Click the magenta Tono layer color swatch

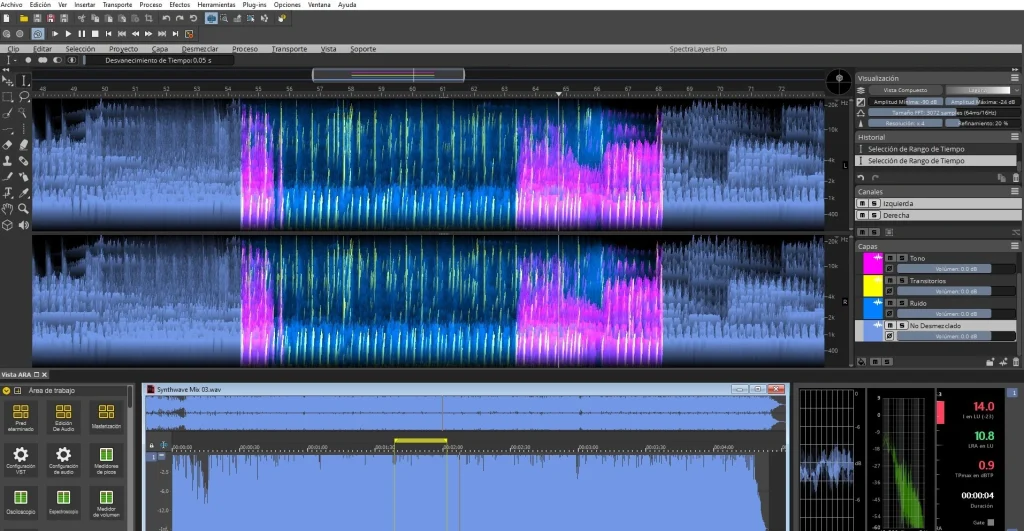click(x=873, y=264)
